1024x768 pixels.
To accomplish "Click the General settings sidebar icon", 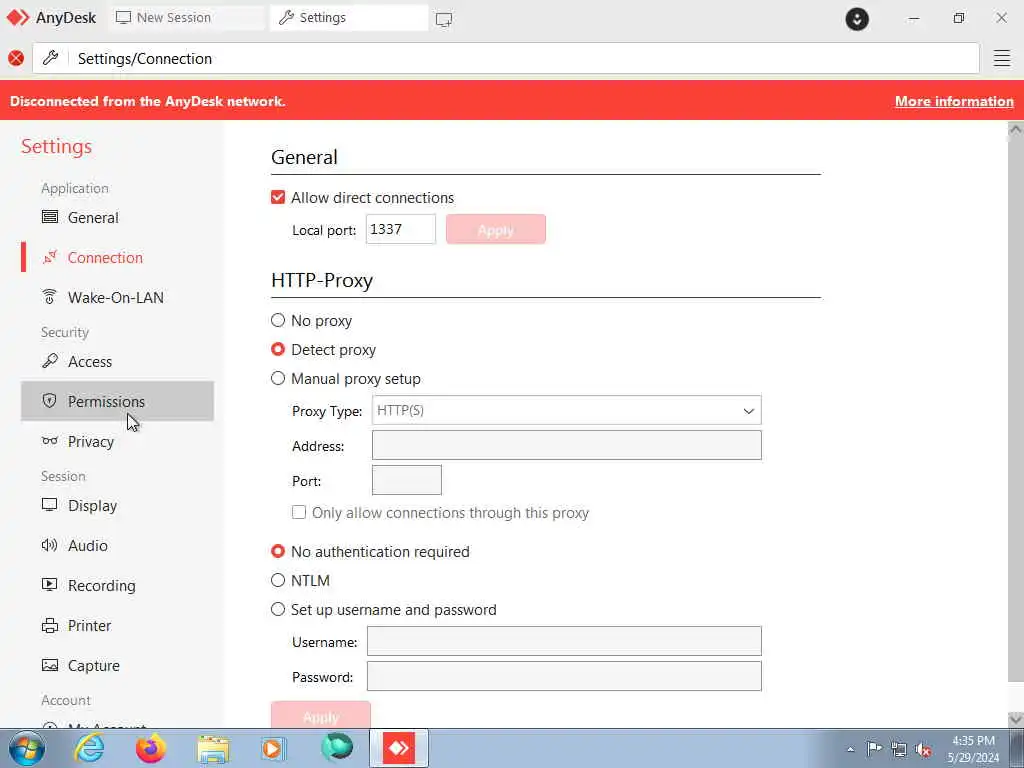I will (x=50, y=217).
